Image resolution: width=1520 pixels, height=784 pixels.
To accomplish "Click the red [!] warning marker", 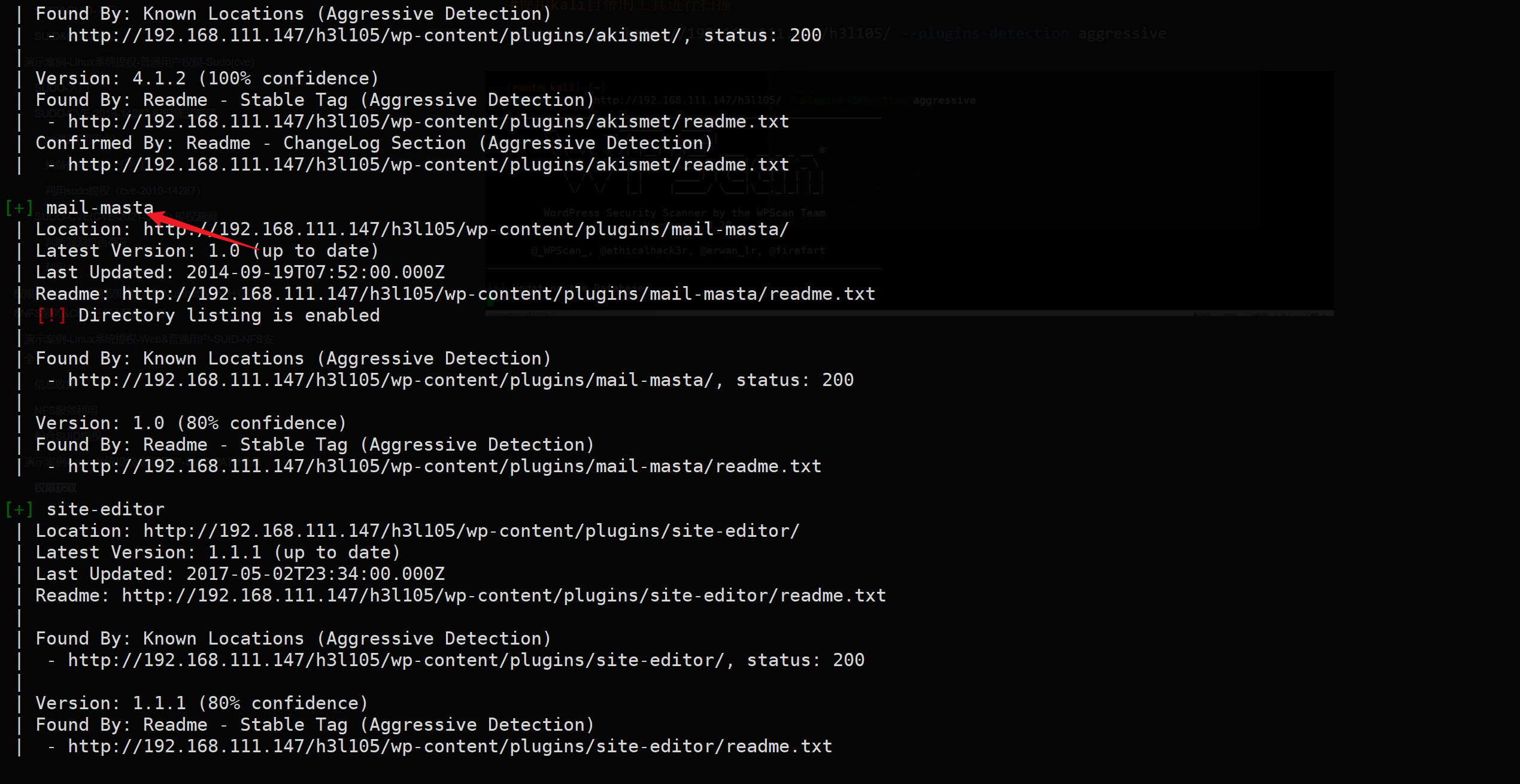I will (x=51, y=315).
